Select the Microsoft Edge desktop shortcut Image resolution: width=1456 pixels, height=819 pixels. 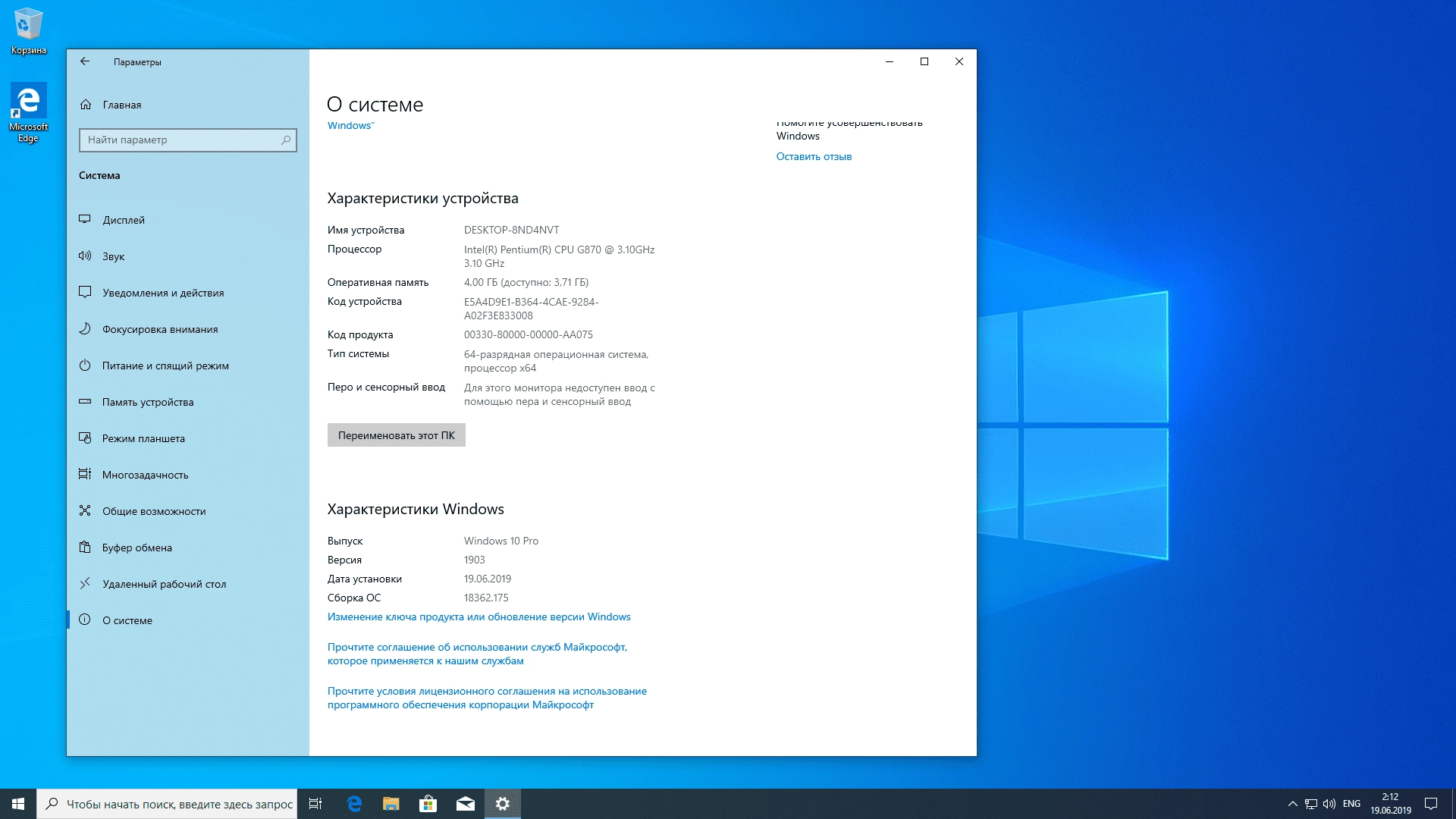[29, 112]
